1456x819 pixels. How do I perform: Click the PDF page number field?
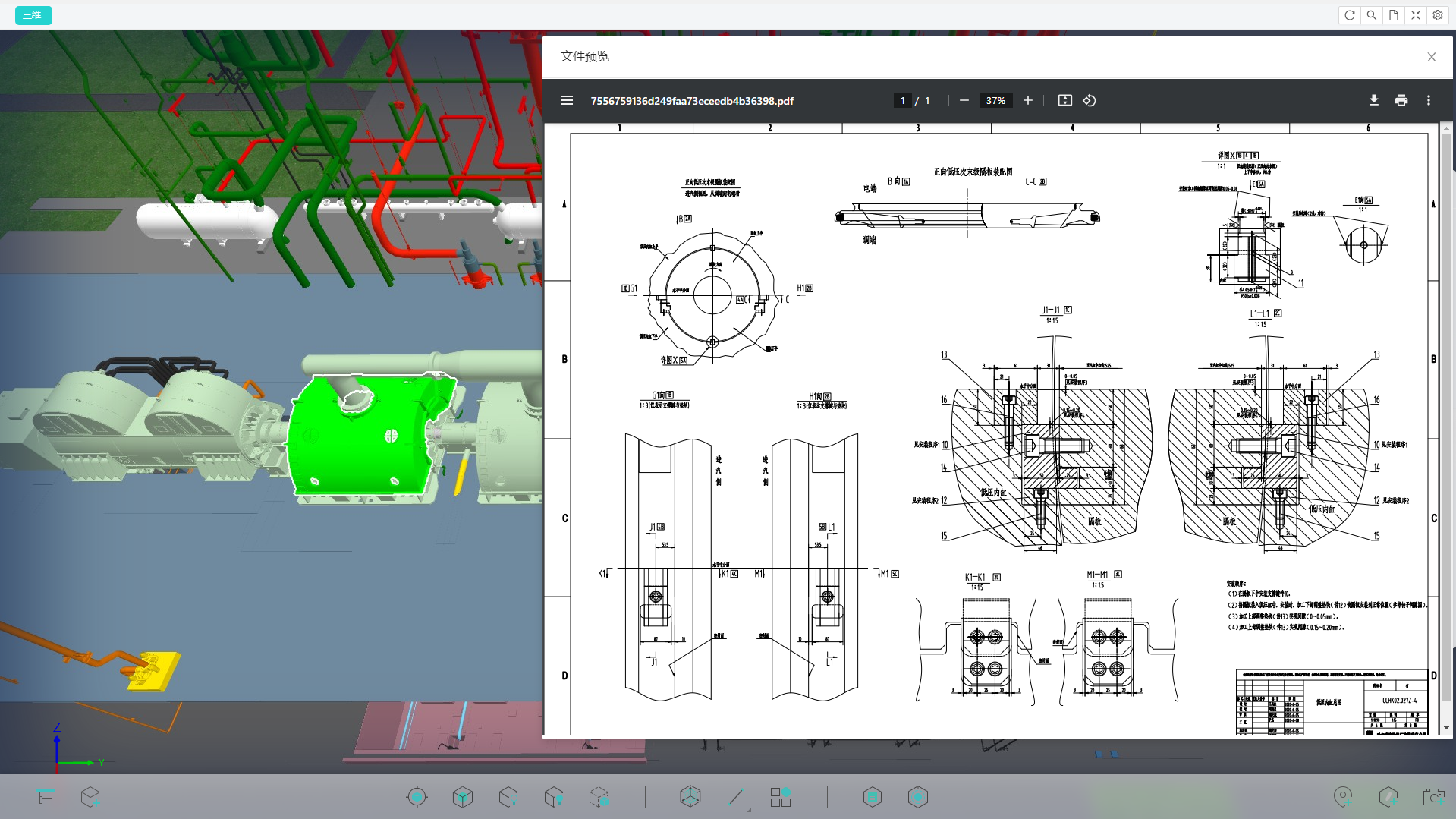pyautogui.click(x=903, y=100)
